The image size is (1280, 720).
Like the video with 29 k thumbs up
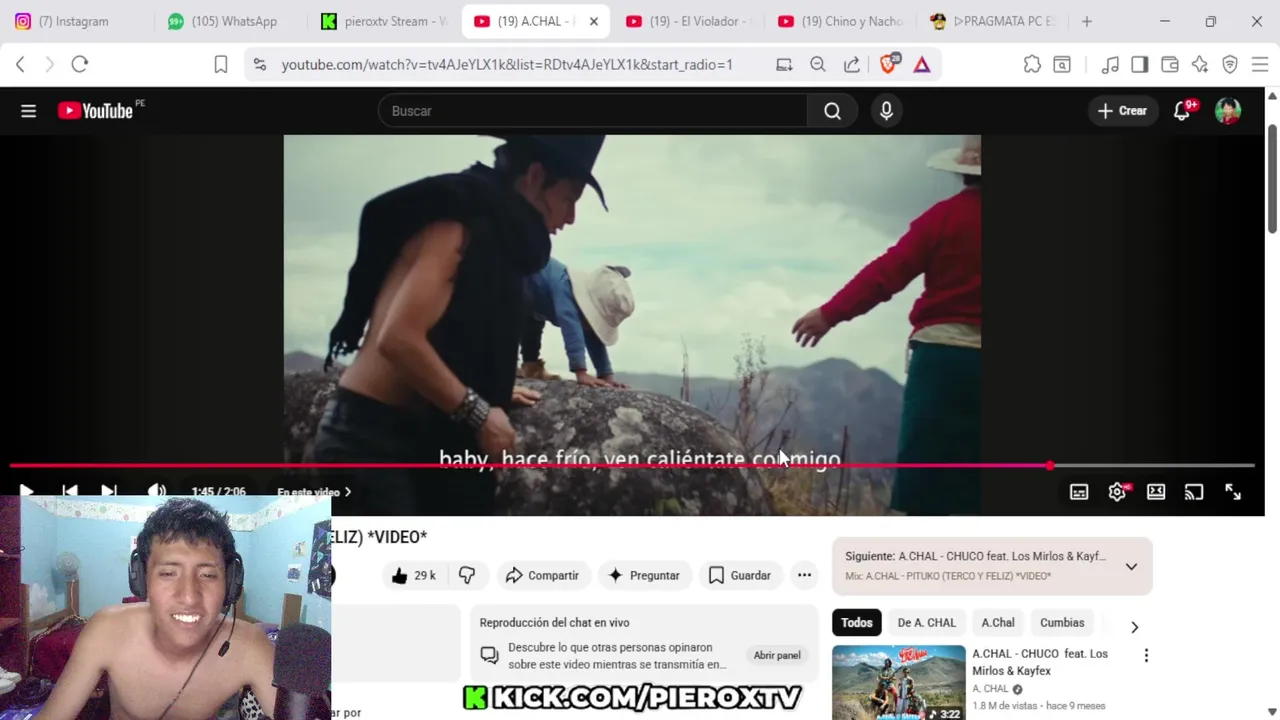(x=413, y=575)
